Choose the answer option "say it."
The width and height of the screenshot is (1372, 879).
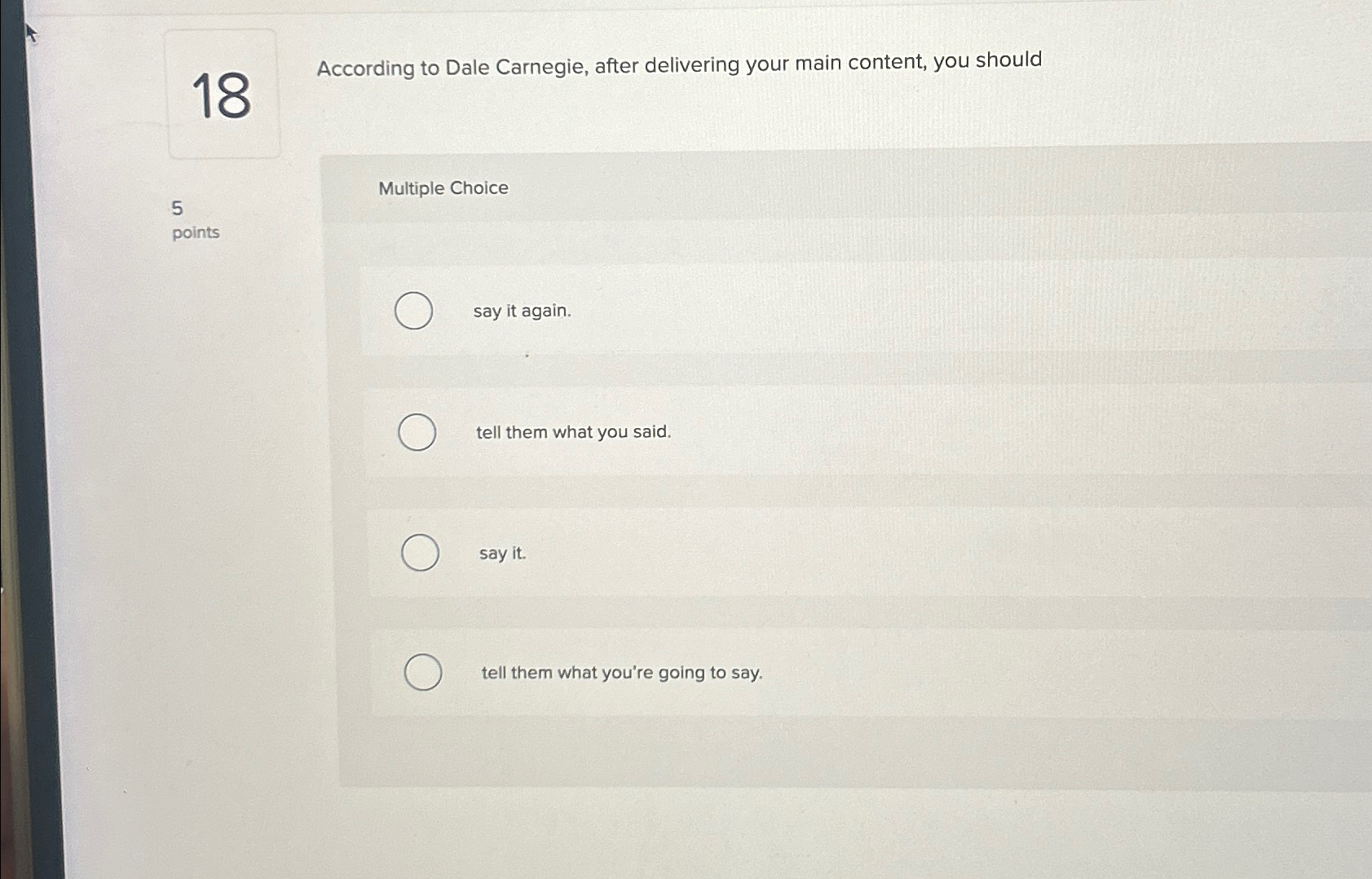click(x=502, y=554)
